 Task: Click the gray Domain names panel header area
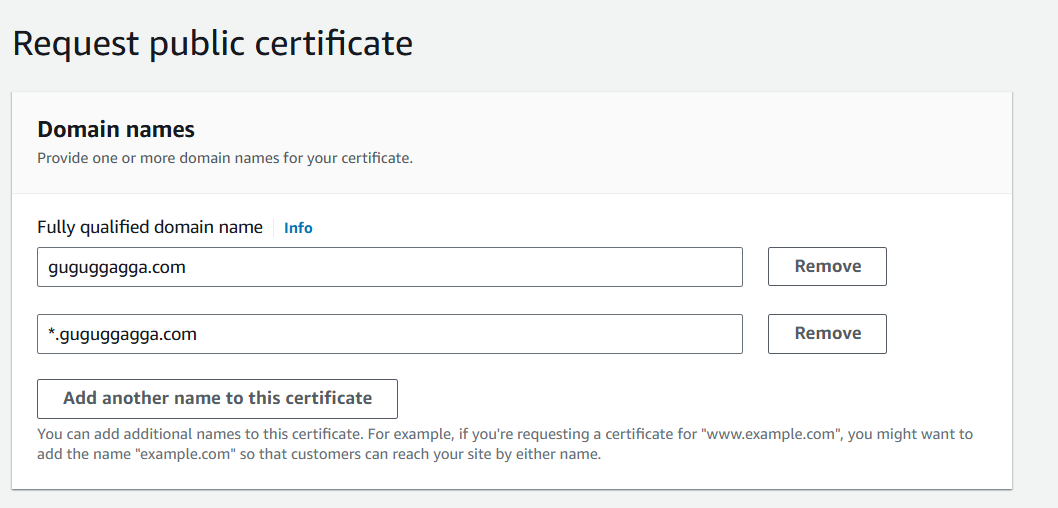pos(700,140)
